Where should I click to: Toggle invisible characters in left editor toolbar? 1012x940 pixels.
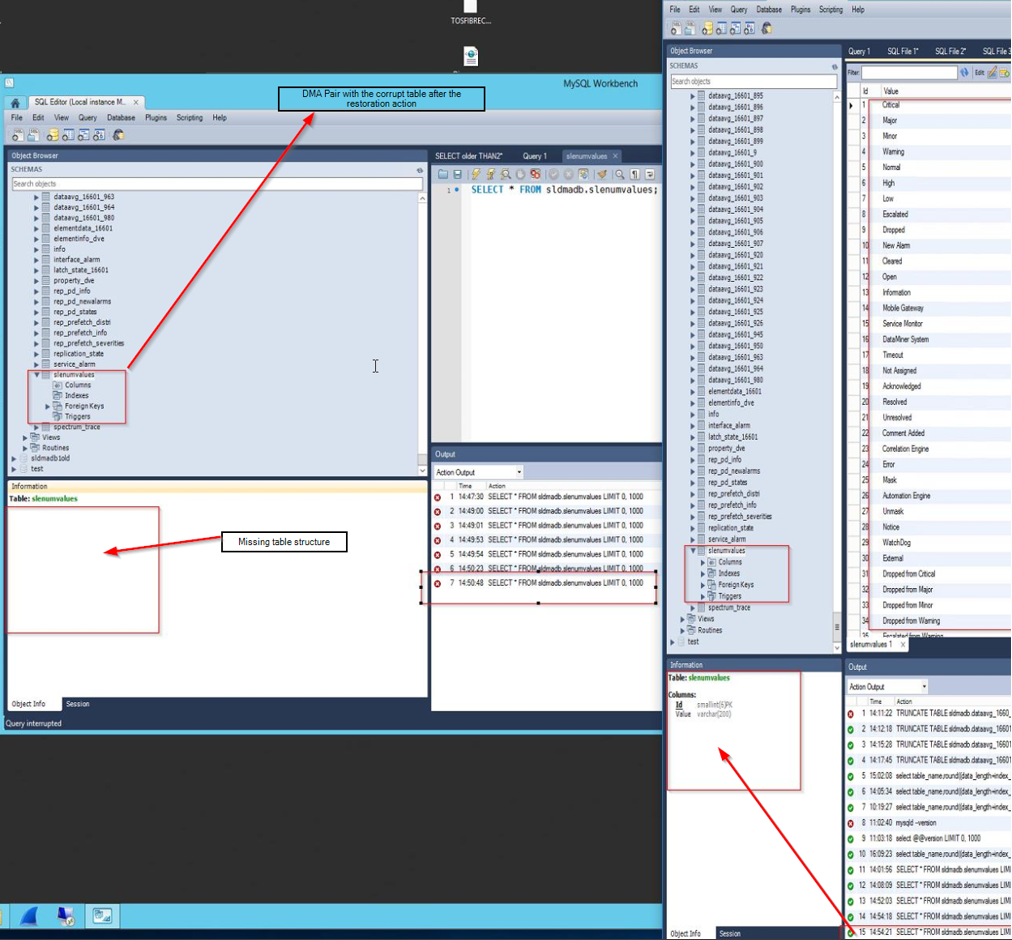click(x=634, y=174)
